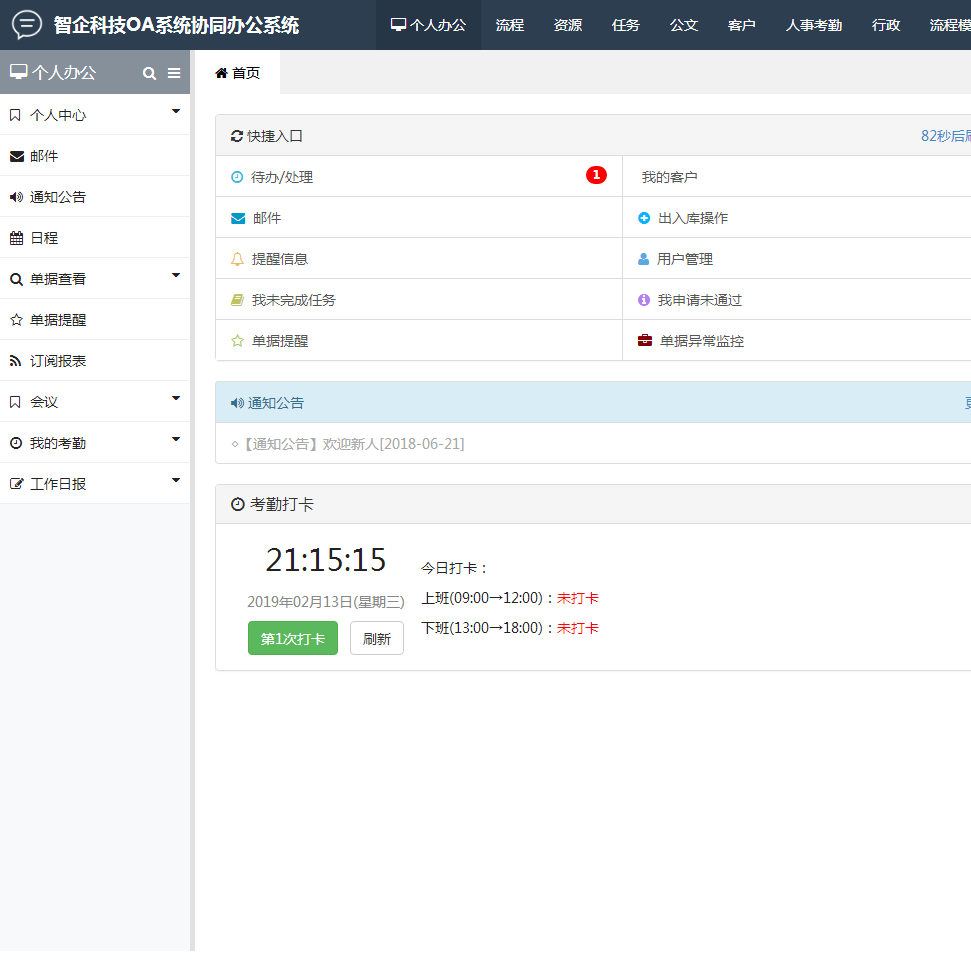Click the calendar icon next to 日程
This screenshot has height=971, width=971.
[x=16, y=238]
